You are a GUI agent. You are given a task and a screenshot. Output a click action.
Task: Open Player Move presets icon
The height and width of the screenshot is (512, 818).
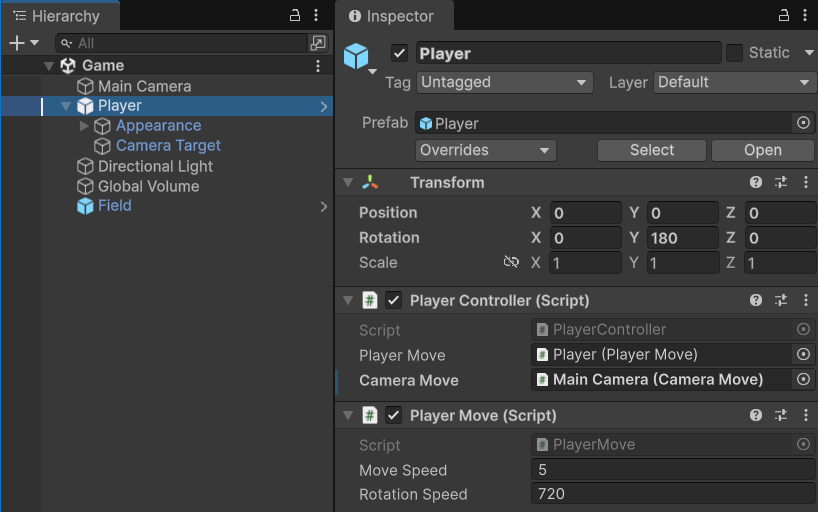[781, 415]
